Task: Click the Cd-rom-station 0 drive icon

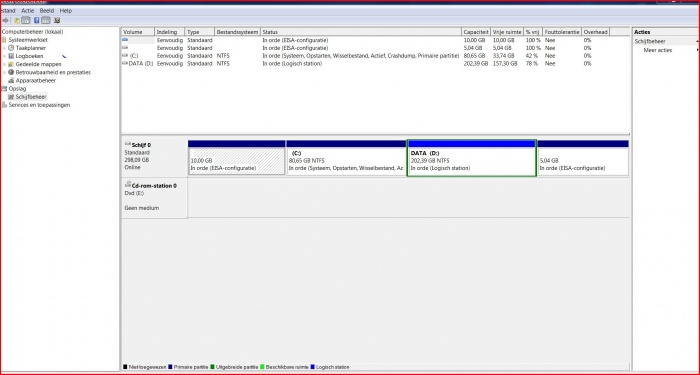Action: click(128, 185)
